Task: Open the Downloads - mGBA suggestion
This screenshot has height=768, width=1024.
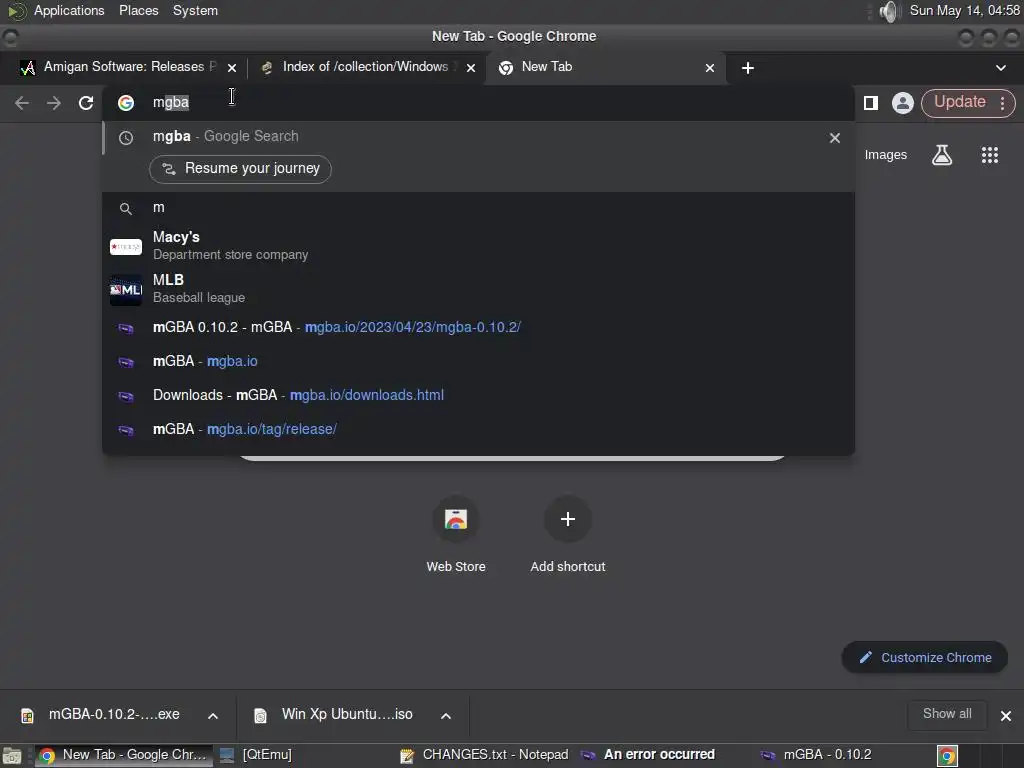Action: [478, 395]
